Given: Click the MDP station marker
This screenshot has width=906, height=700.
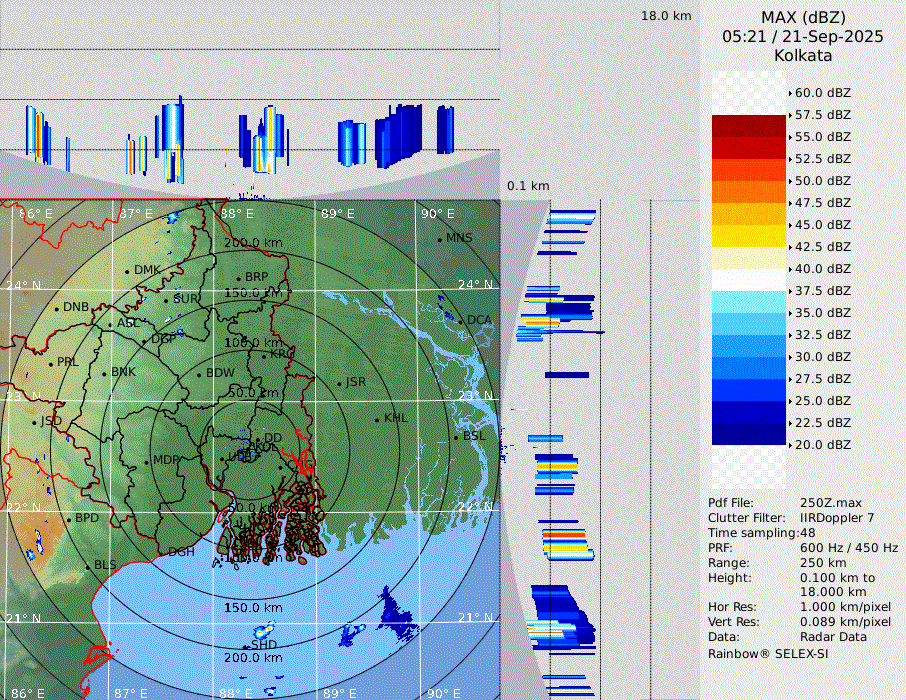Looking at the screenshot, I should point(147,461).
